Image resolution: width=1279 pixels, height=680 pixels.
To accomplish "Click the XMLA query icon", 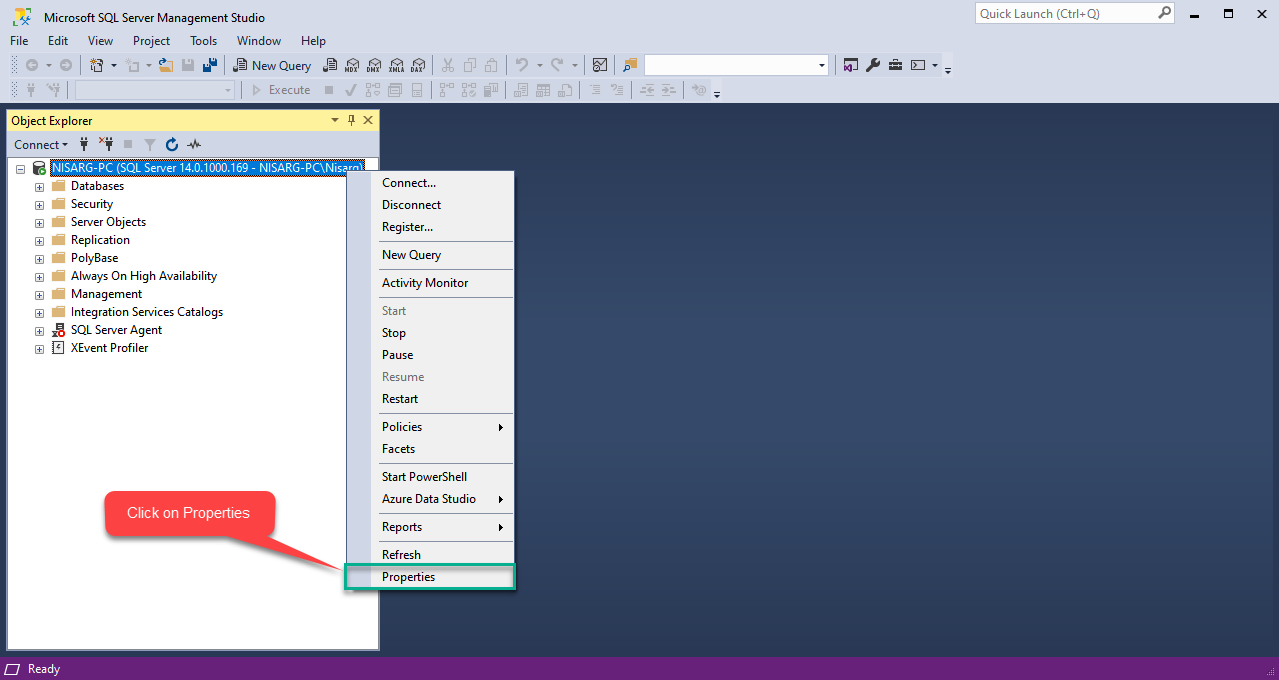I will (x=396, y=65).
